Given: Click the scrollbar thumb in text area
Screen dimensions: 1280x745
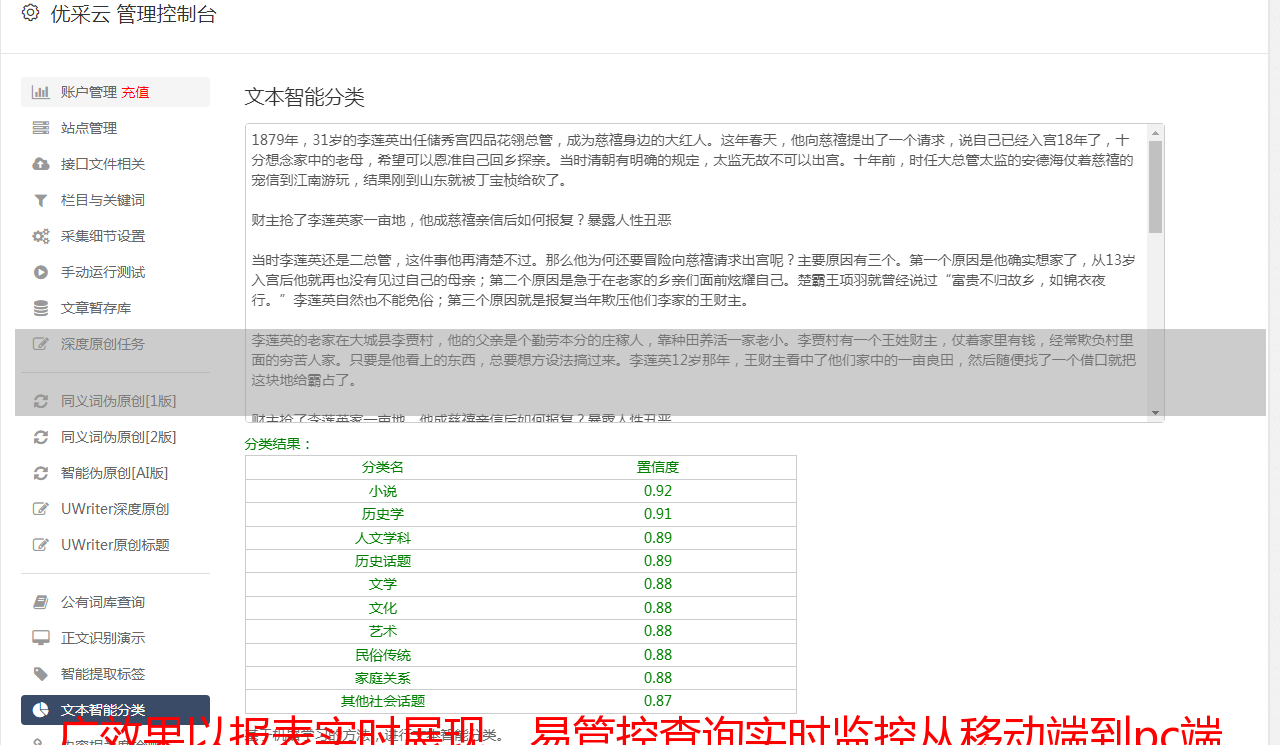Looking at the screenshot, I should pyautogui.click(x=1156, y=187).
